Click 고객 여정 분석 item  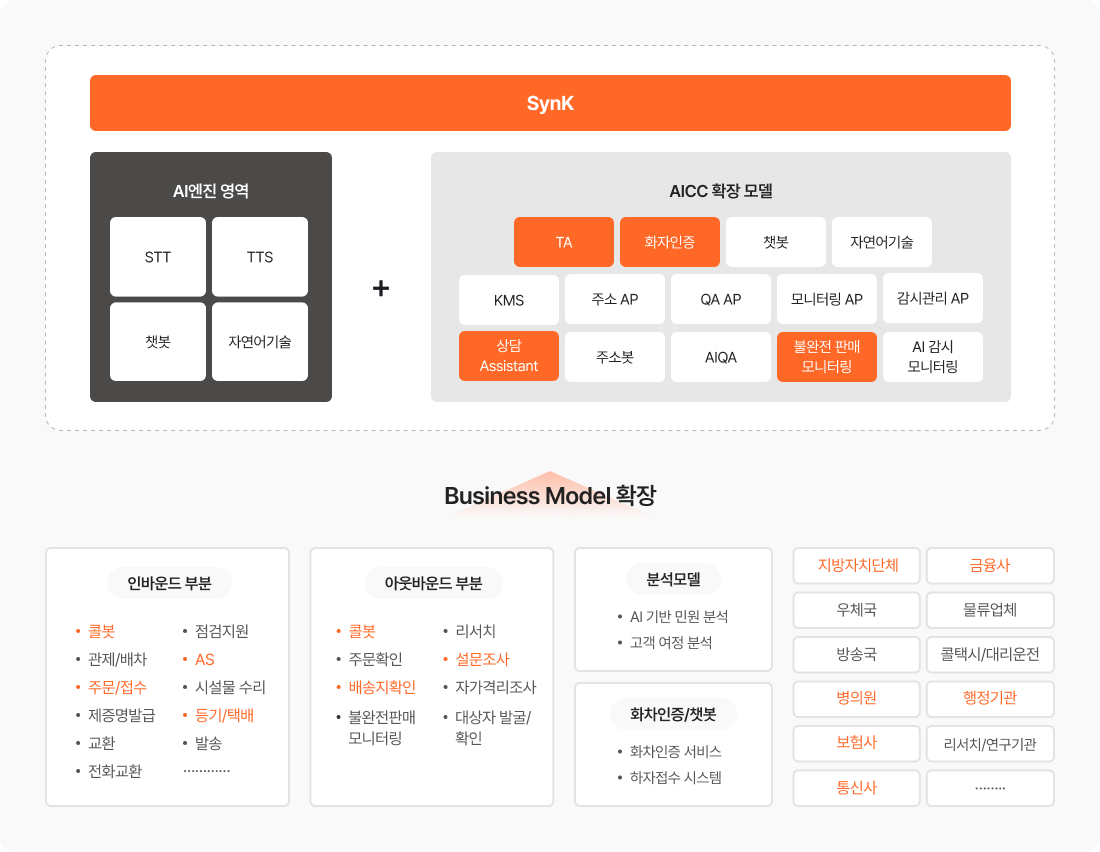pos(671,642)
